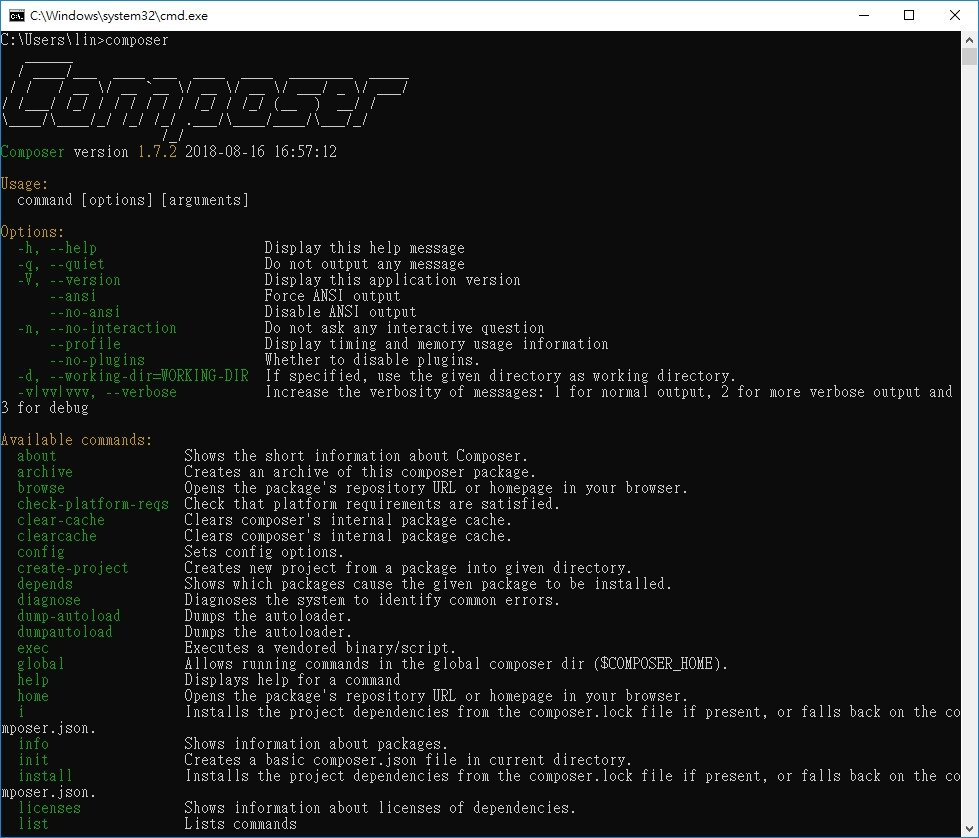Screen dimensions: 979x838
Task: Click the '-q, --quiet' option
Action: (61, 264)
